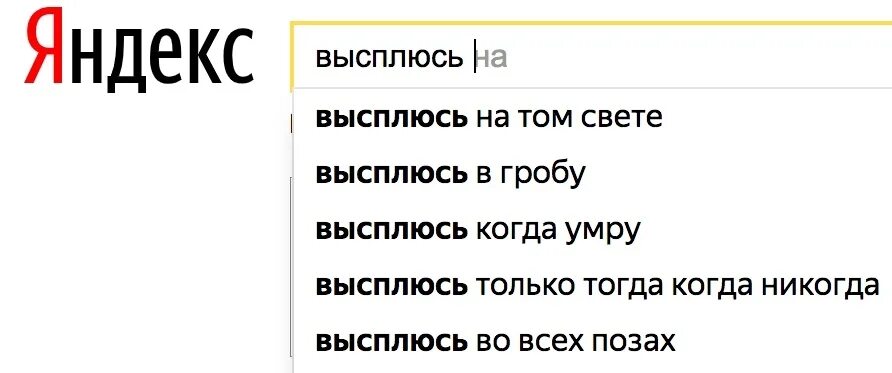Select suggestion высплюсь в гробу
The height and width of the screenshot is (373, 892).
click(593, 173)
